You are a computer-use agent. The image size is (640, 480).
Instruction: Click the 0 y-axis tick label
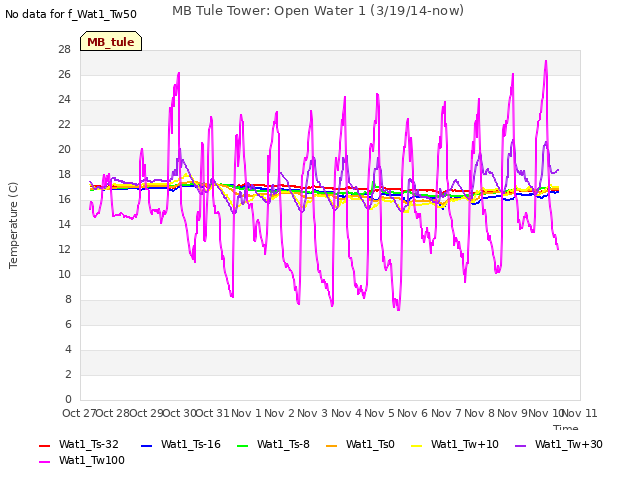tap(68, 400)
